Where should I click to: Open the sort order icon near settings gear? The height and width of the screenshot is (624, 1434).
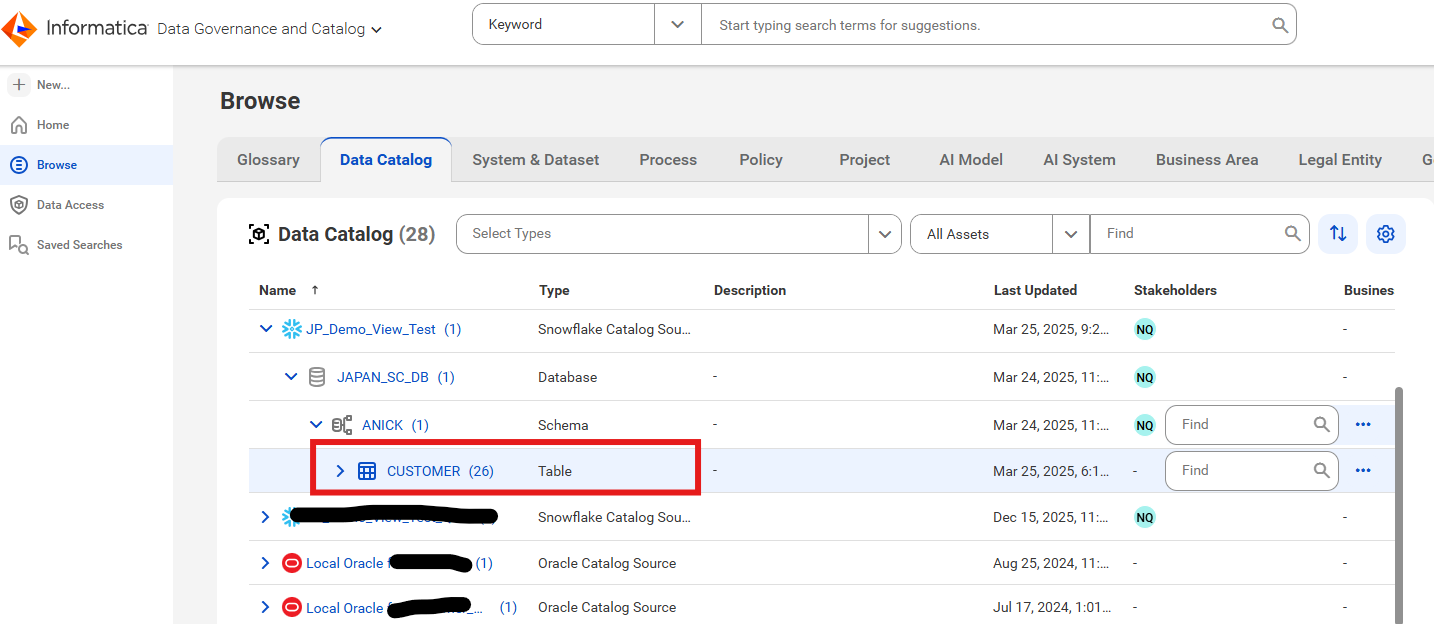[x=1338, y=233]
